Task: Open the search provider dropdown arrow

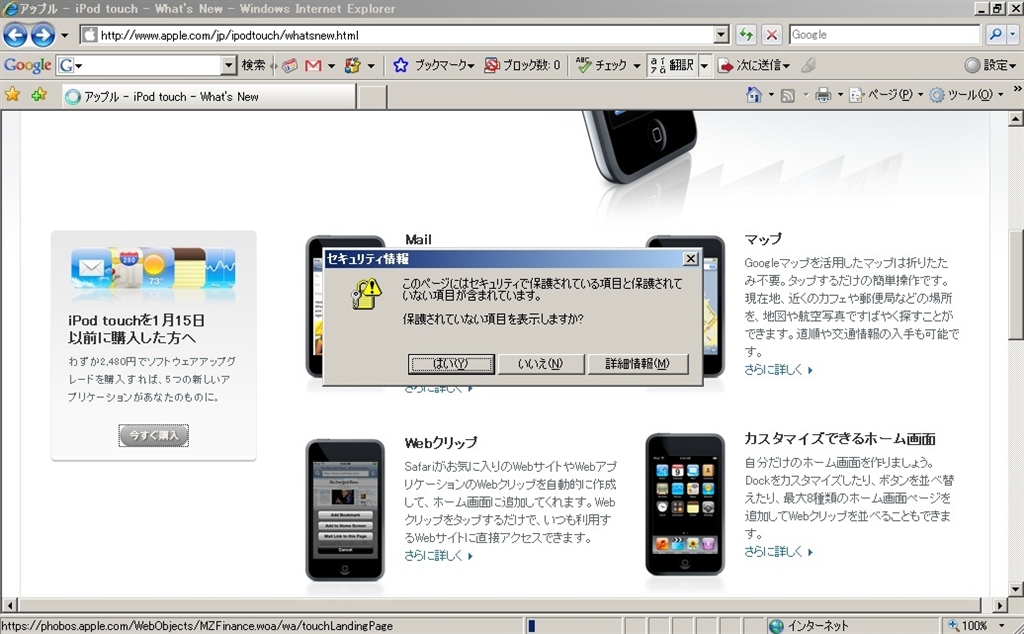Action: (1014, 35)
